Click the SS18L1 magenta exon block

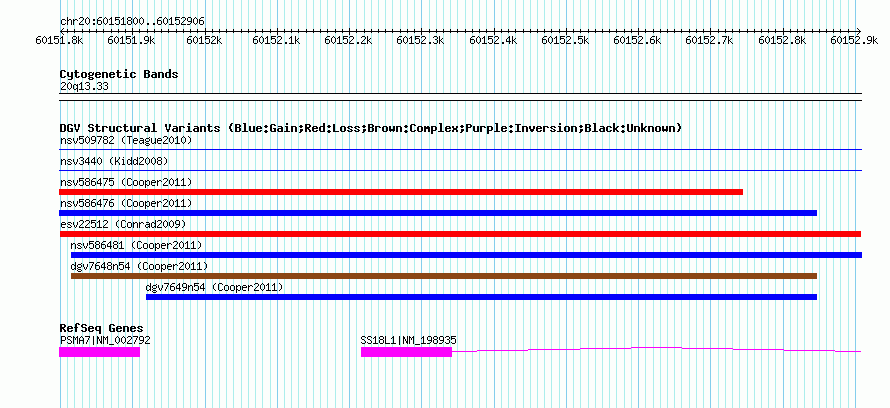pos(406,352)
